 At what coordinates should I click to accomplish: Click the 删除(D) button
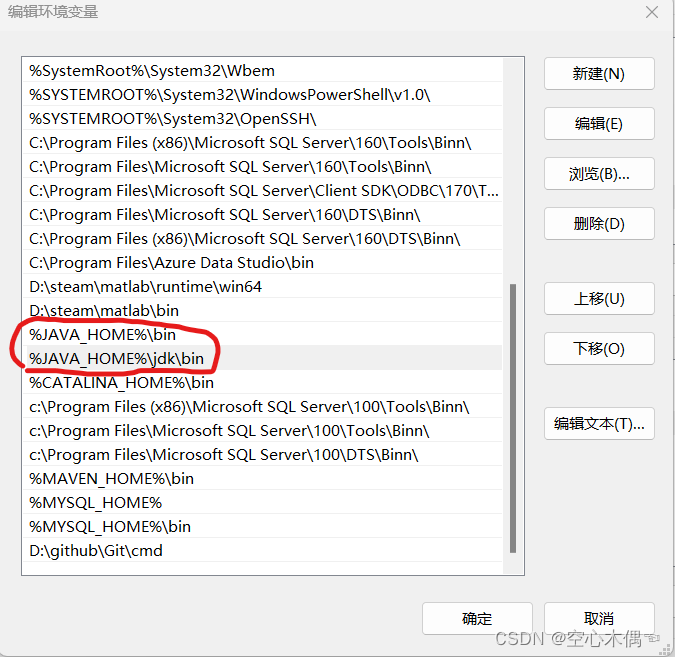click(x=598, y=224)
